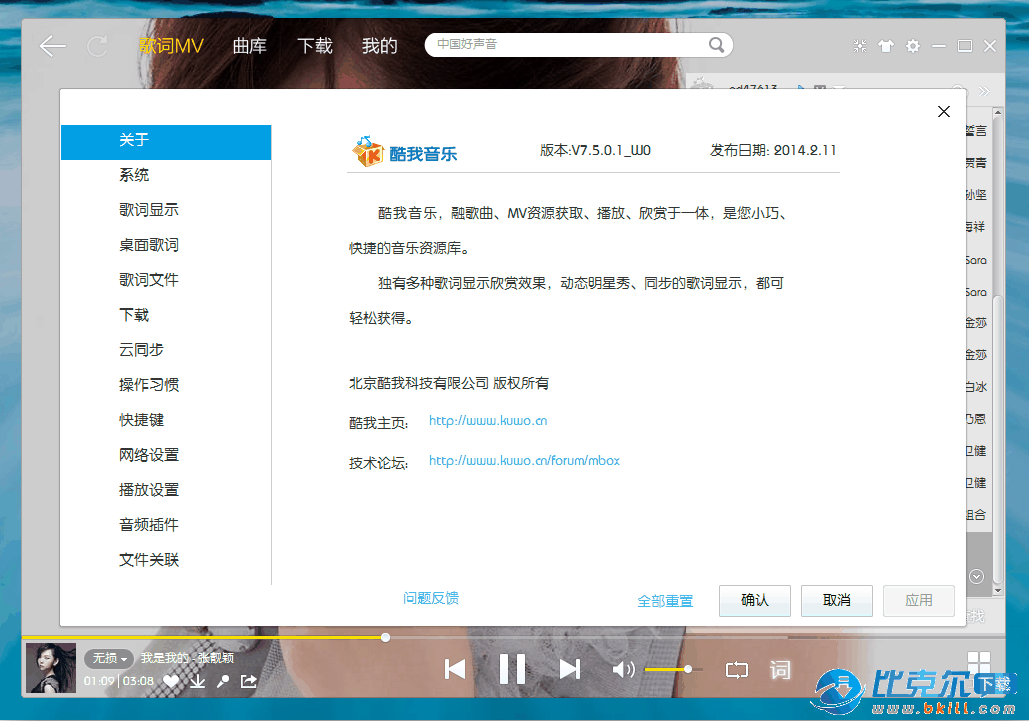Viewport: 1029px width, 721px height.
Task: Open the mini mode icon
Action: tap(860, 46)
